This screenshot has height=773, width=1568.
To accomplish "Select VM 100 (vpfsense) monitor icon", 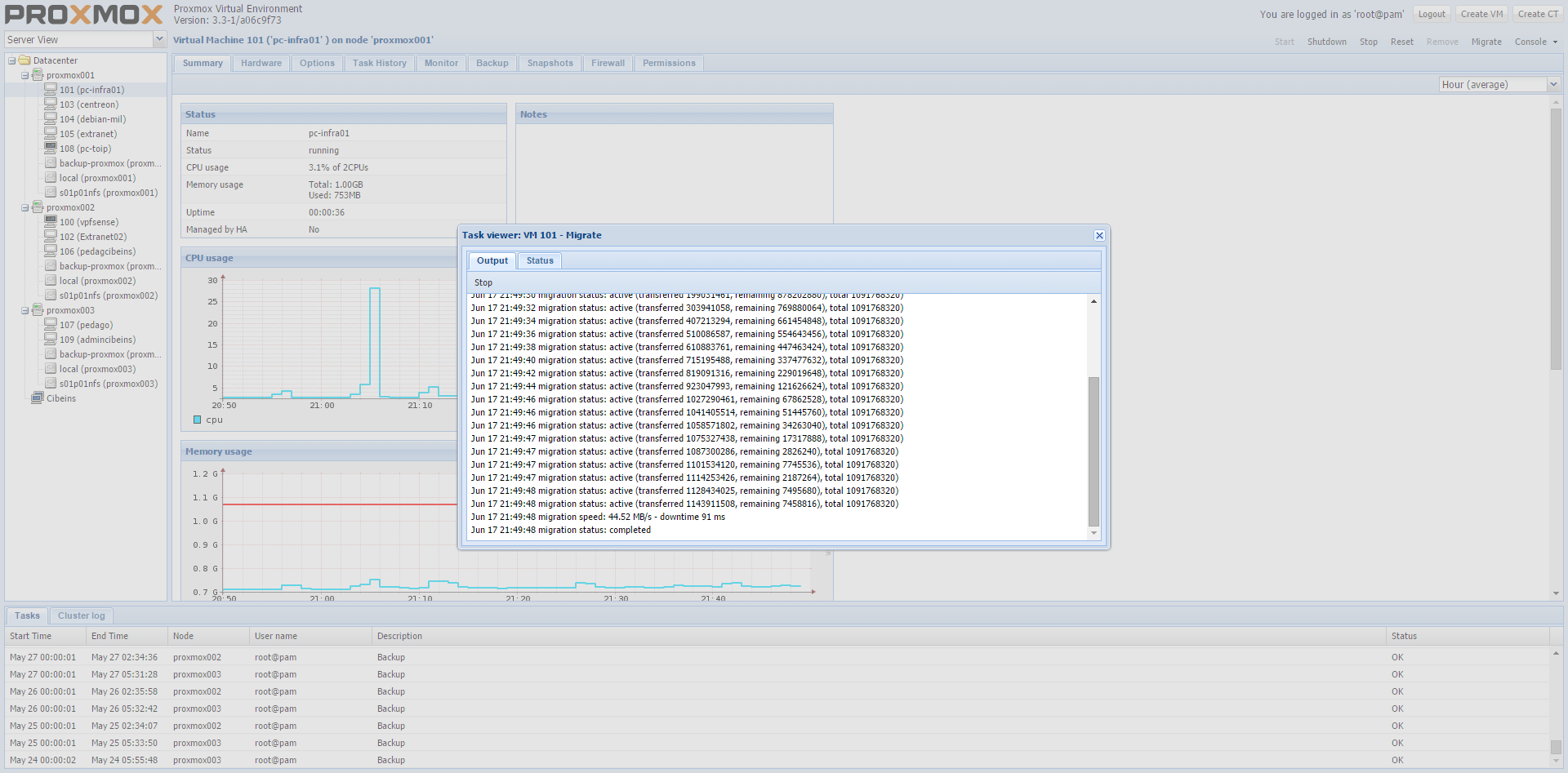I will [x=51, y=222].
